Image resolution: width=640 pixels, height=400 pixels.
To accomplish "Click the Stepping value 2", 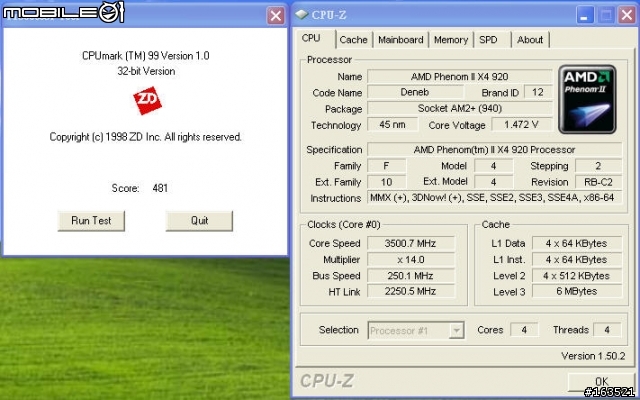I will [x=598, y=166].
